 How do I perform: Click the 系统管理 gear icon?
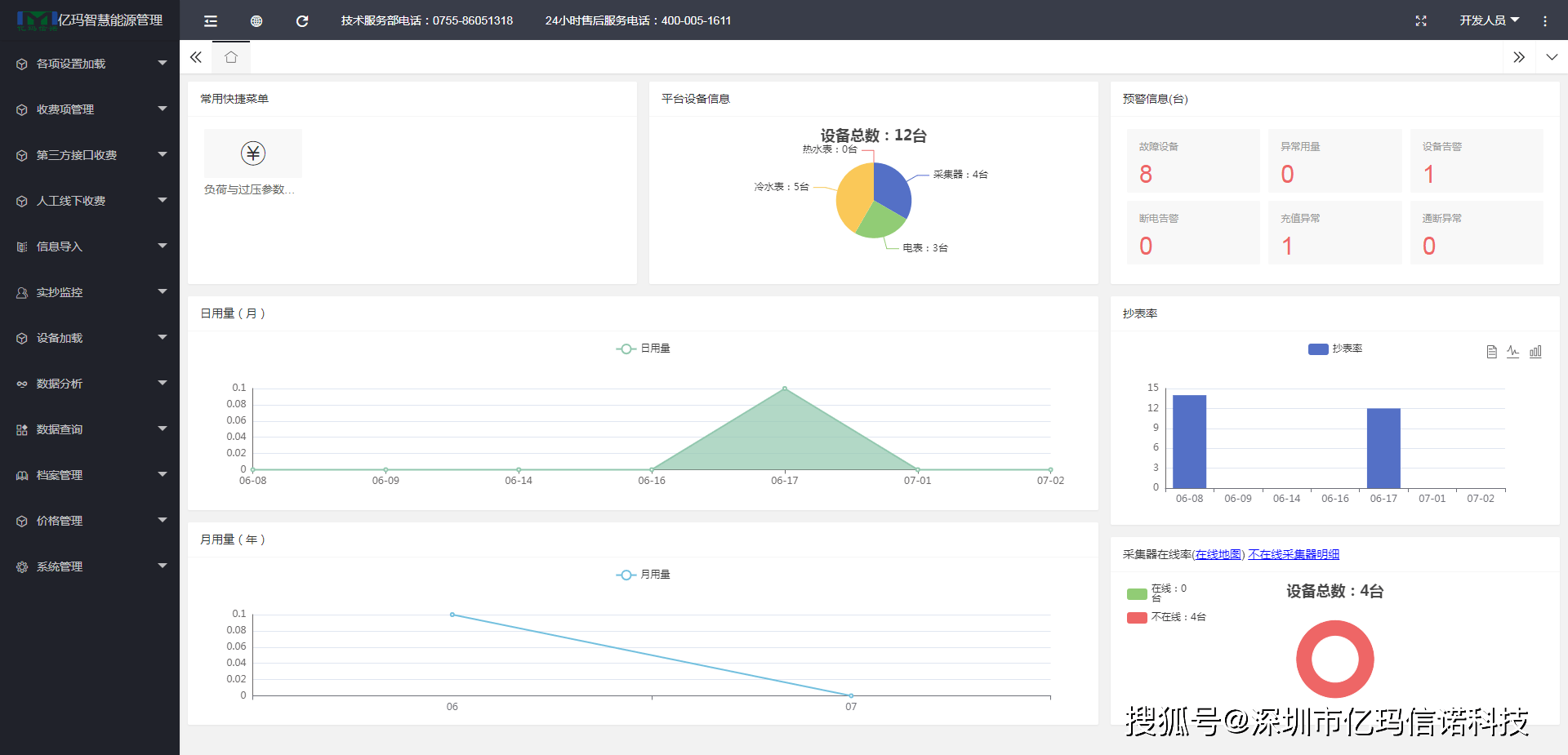pos(22,566)
